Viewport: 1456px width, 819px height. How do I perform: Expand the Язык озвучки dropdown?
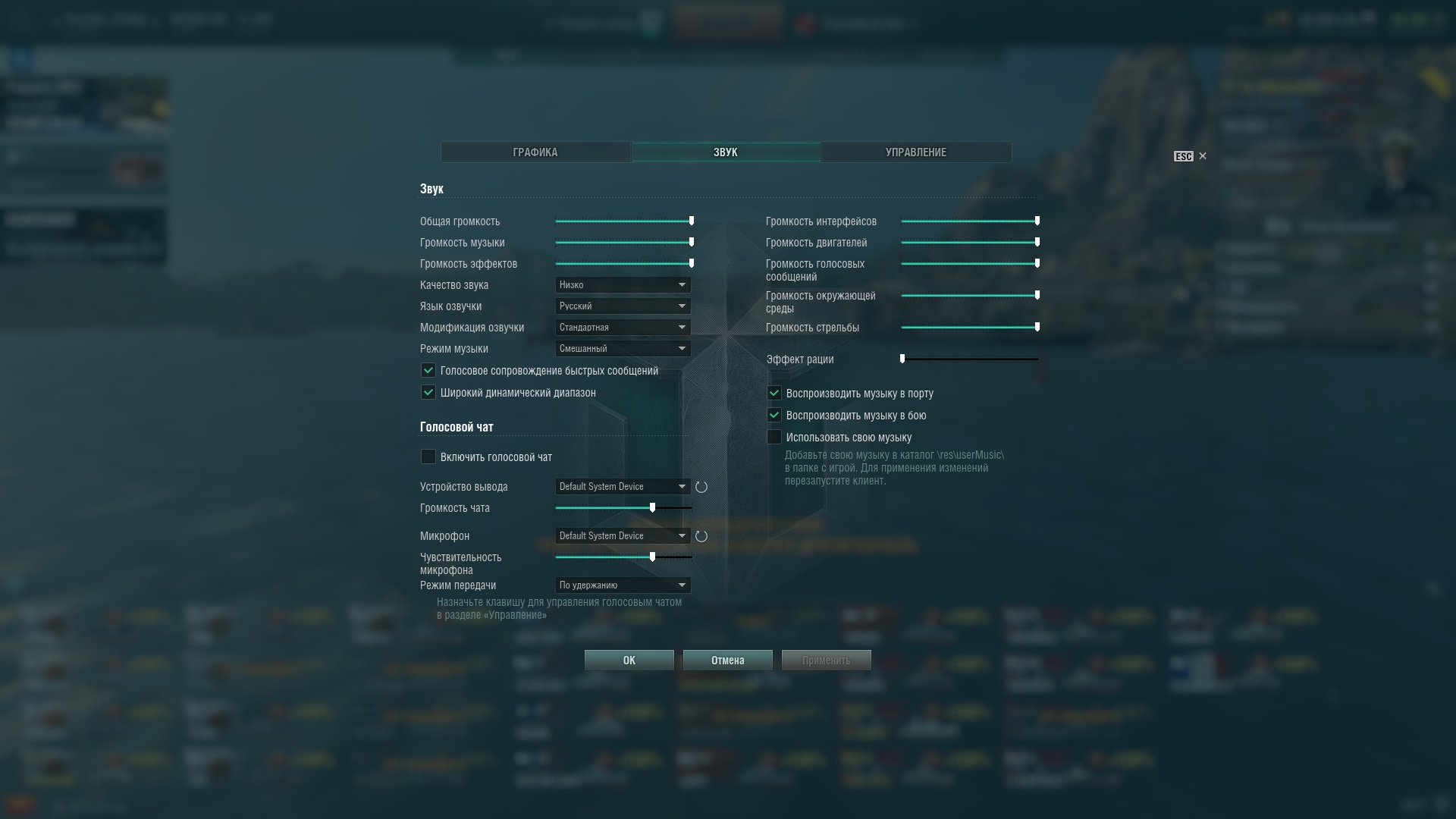pos(623,306)
